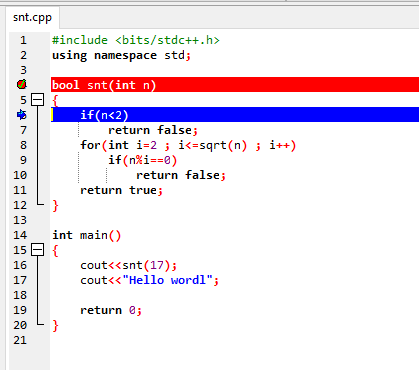The height and width of the screenshot is (370, 419).
Task: Click the for loop statement on line 8
Action: 188,145
